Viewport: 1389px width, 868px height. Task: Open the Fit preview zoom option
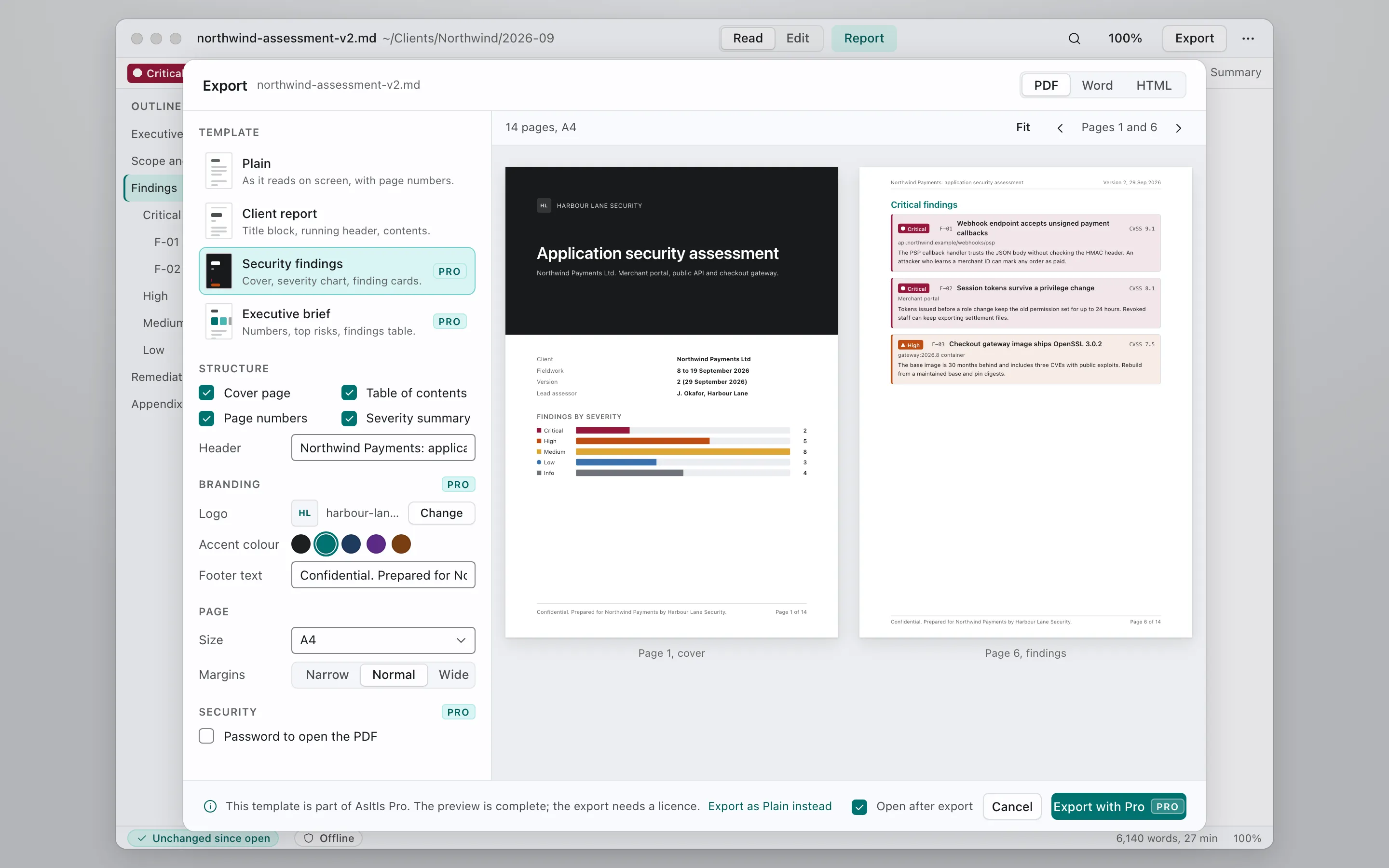click(1023, 127)
